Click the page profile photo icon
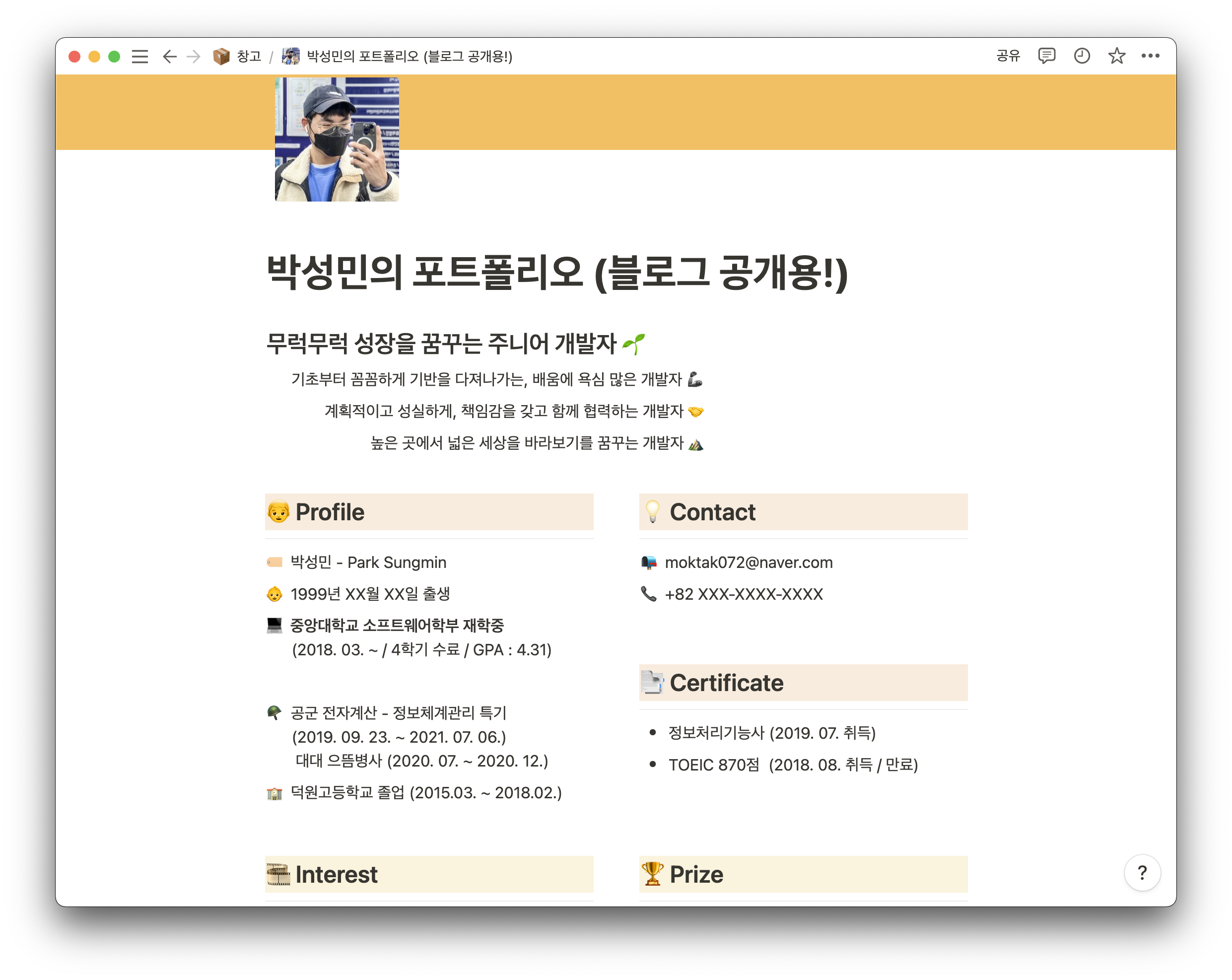 [337, 140]
